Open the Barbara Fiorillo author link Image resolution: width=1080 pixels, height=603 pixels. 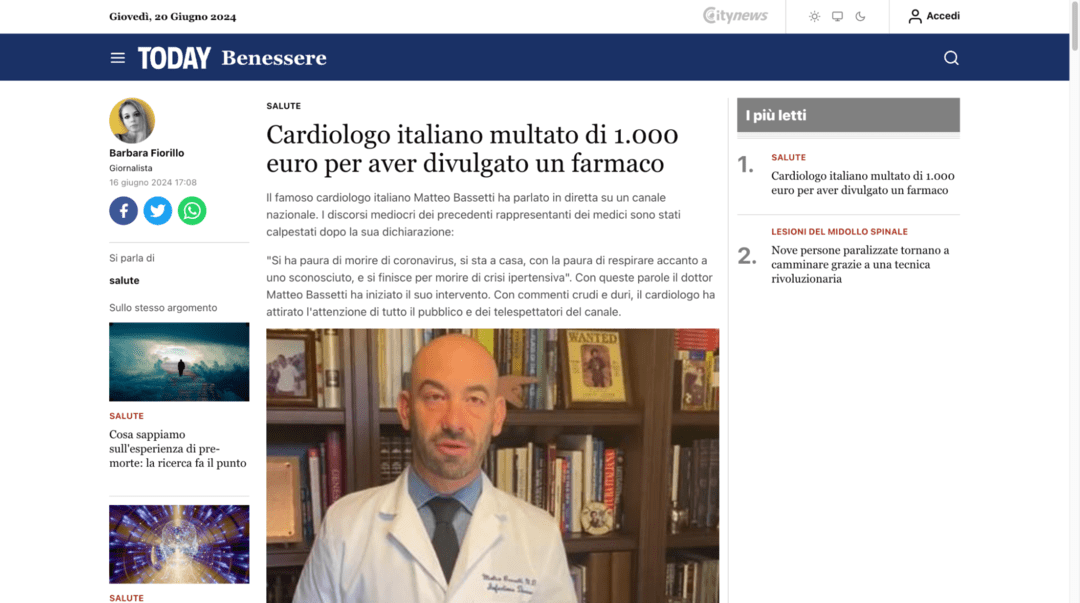(147, 153)
